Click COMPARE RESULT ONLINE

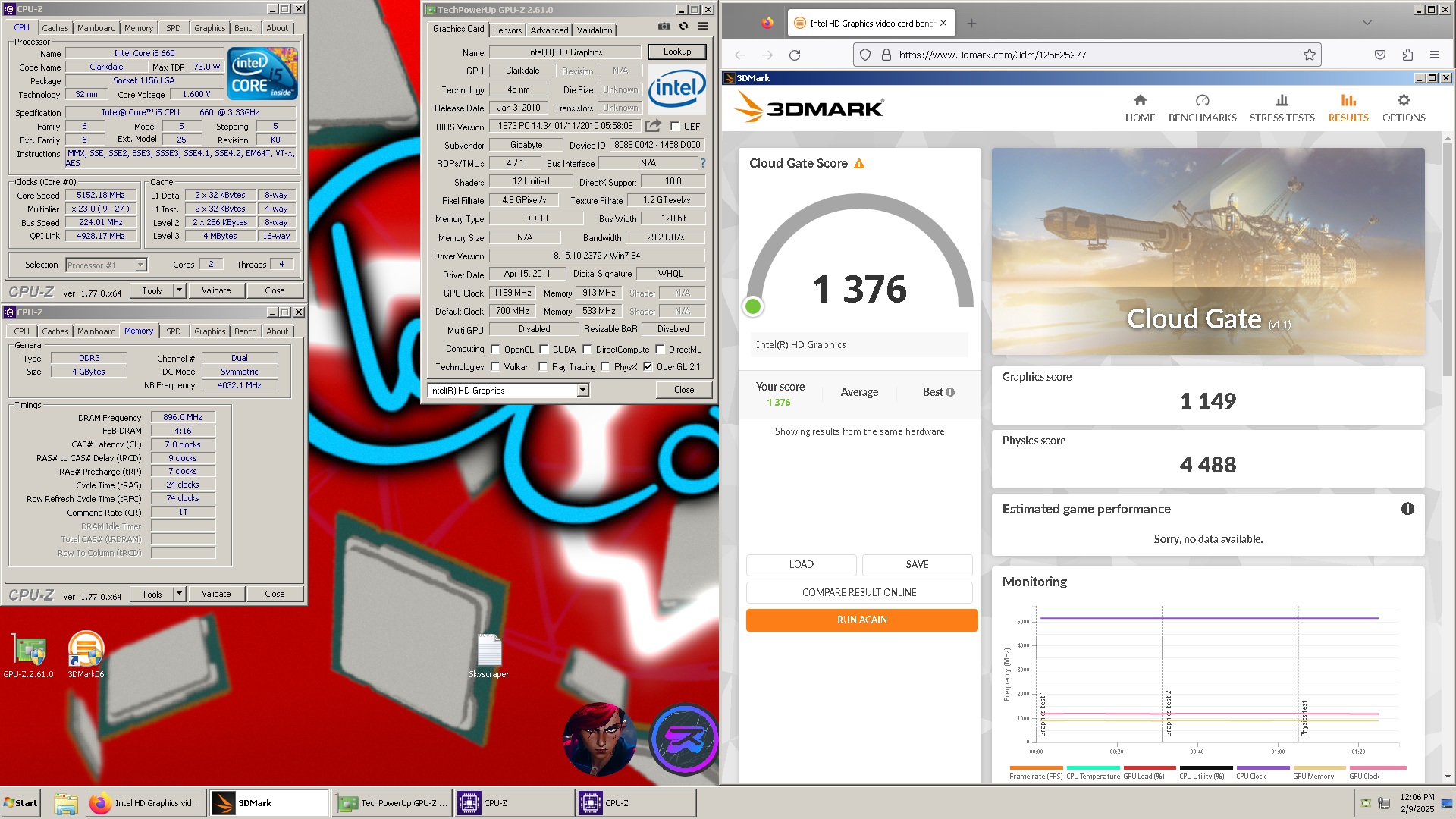tap(859, 592)
